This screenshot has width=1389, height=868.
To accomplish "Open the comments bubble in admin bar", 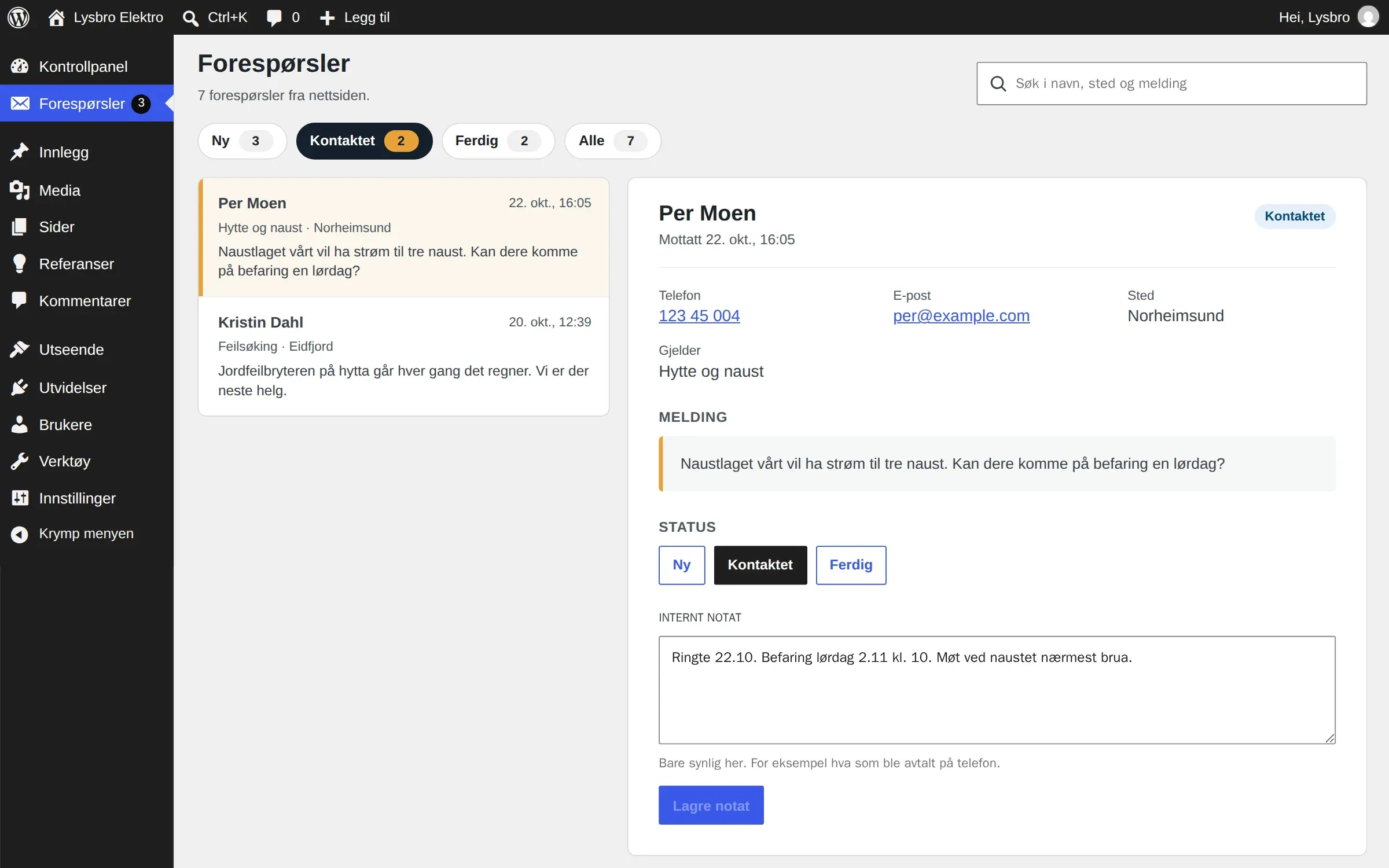I will pos(274,18).
